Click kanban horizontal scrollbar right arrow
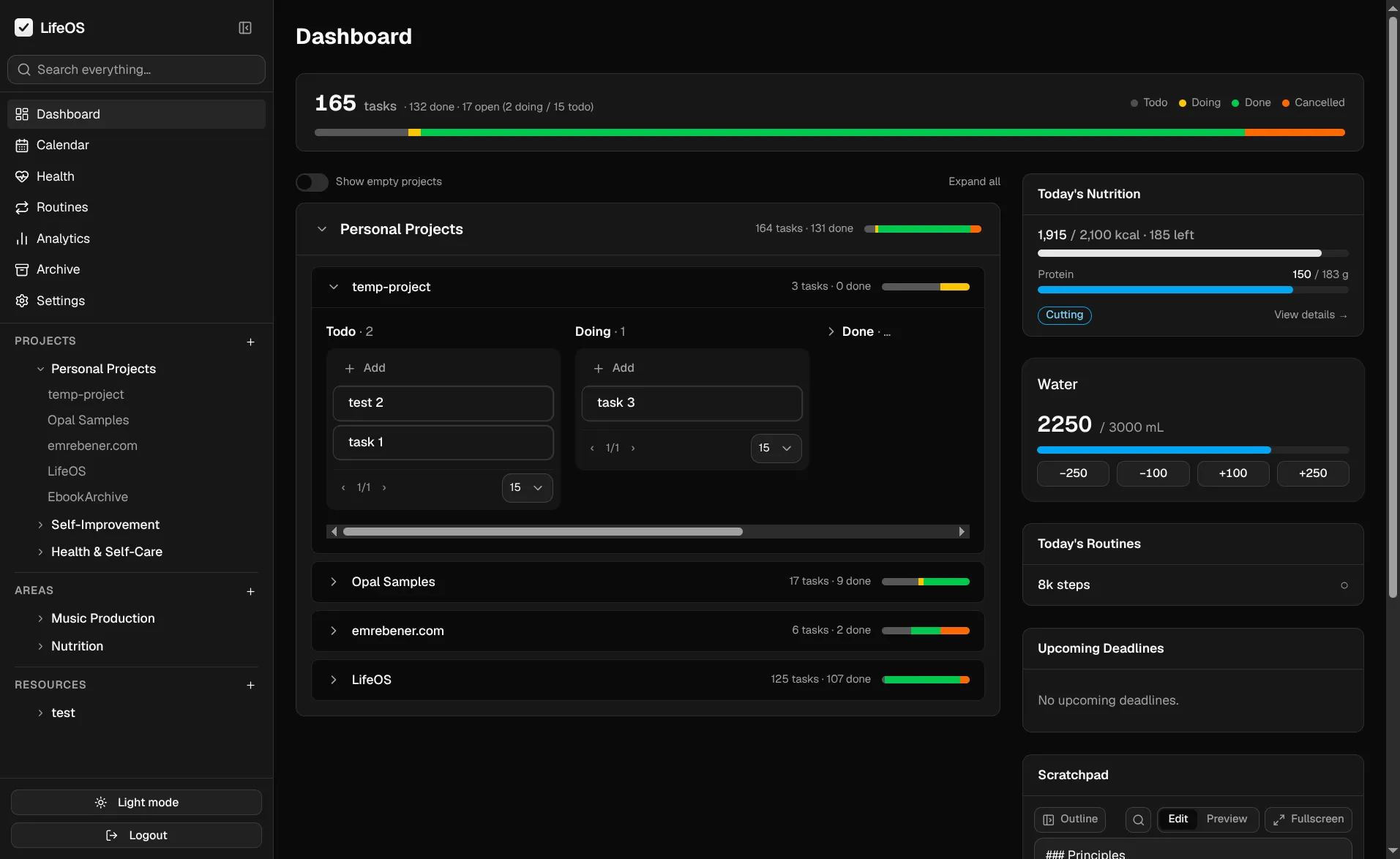 click(962, 532)
